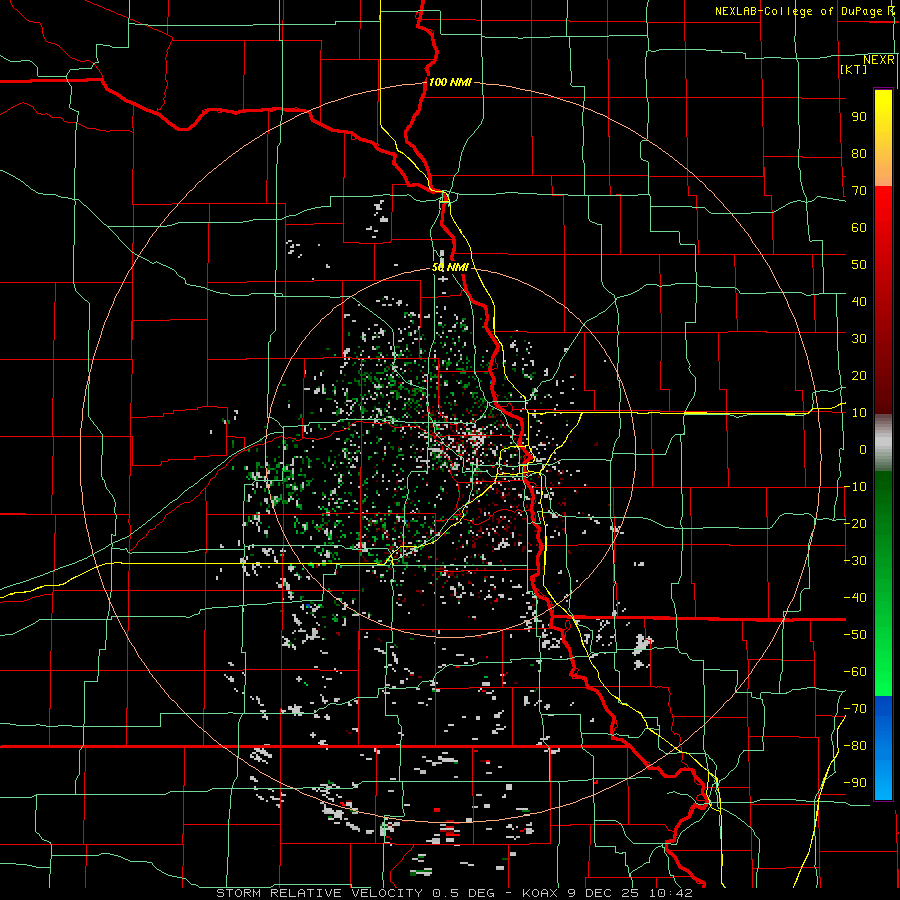Image resolution: width=900 pixels, height=900 pixels.
Task: Click the 0 label on velocity scale
Action: (x=862, y=449)
